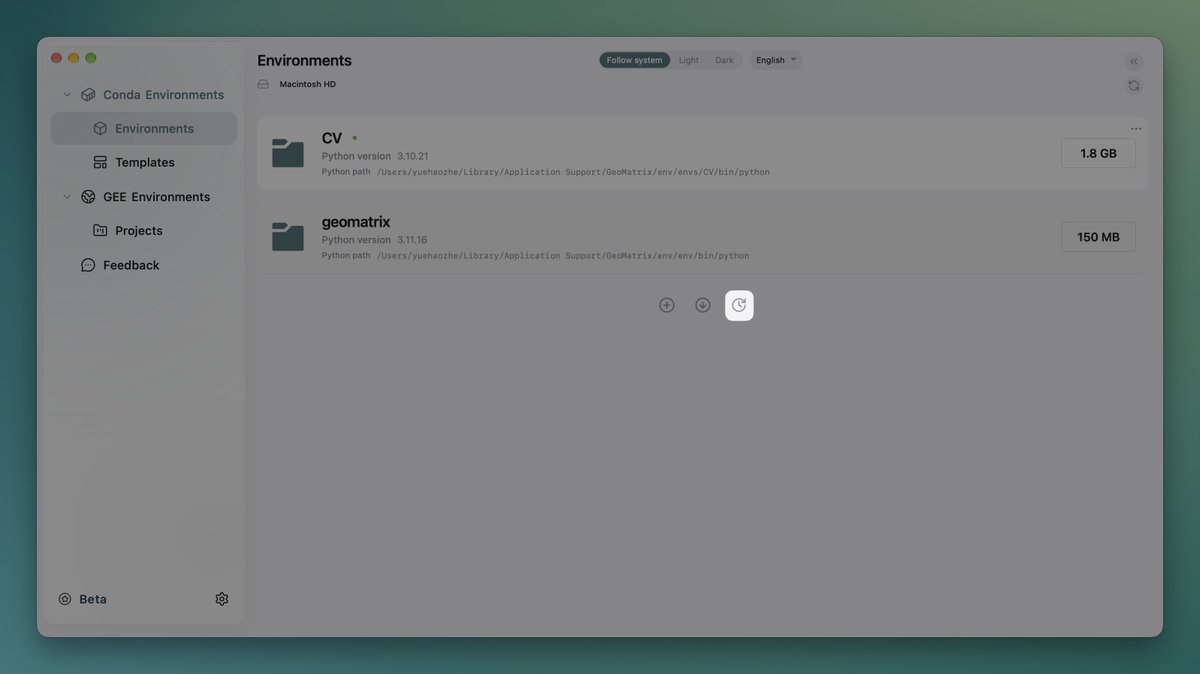Click the GEE Environments label
This screenshot has height=674, width=1200.
click(x=157, y=197)
